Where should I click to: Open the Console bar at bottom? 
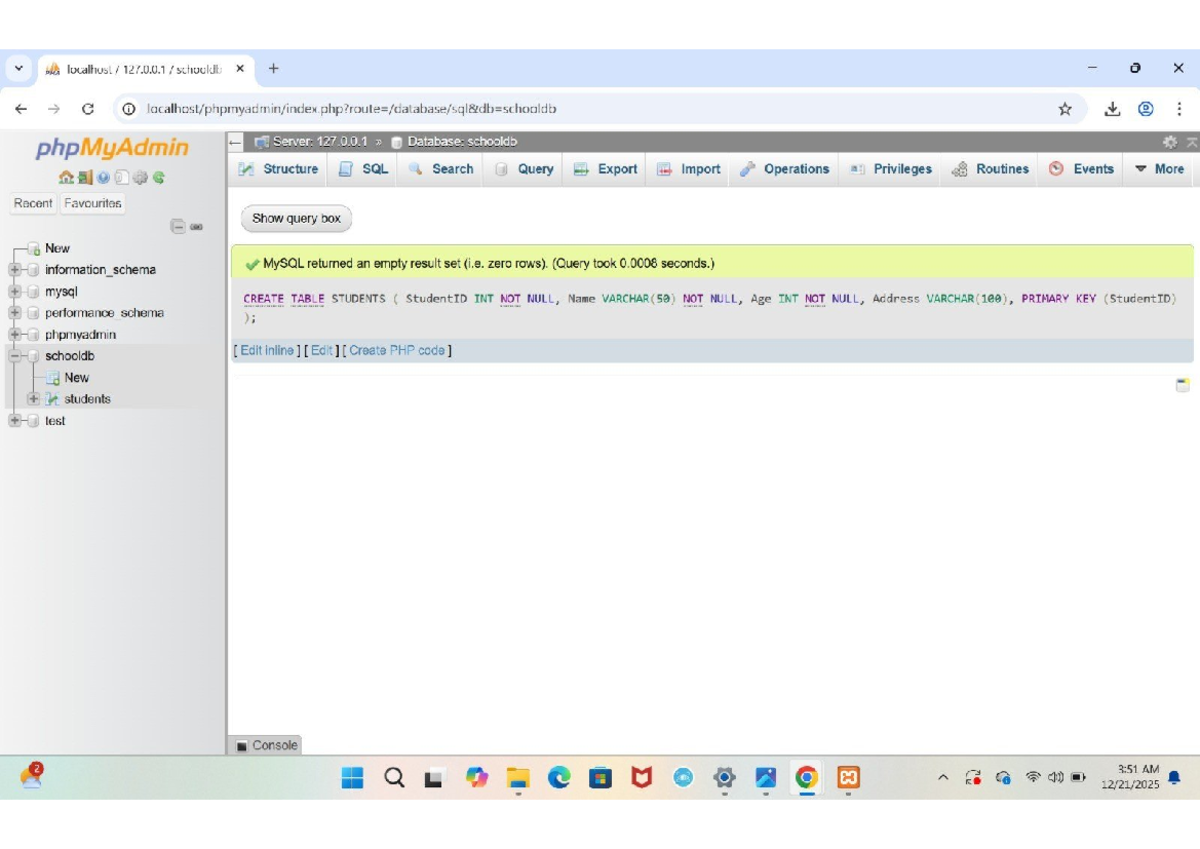coord(266,745)
